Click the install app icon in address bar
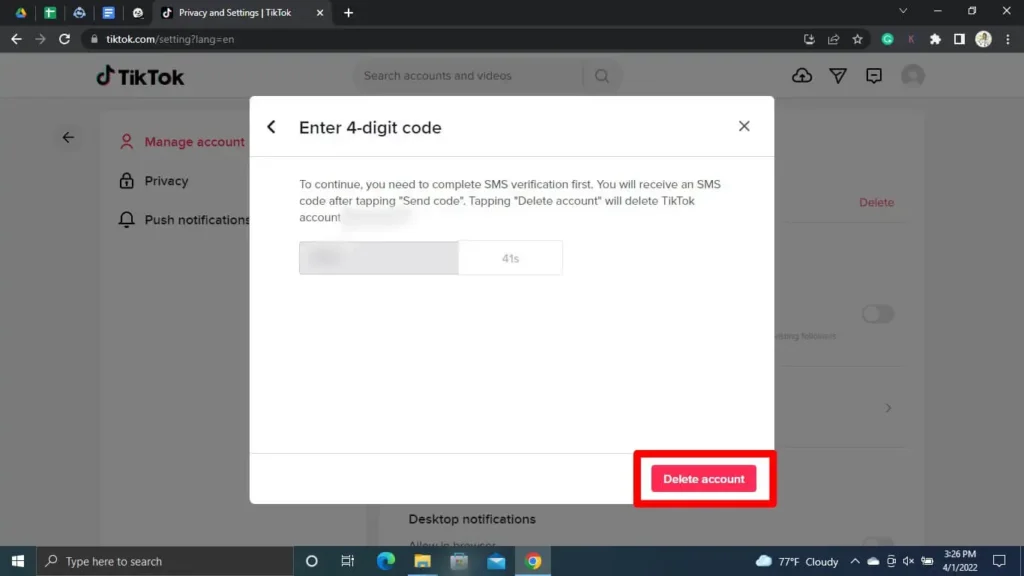1024x576 pixels. [809, 39]
